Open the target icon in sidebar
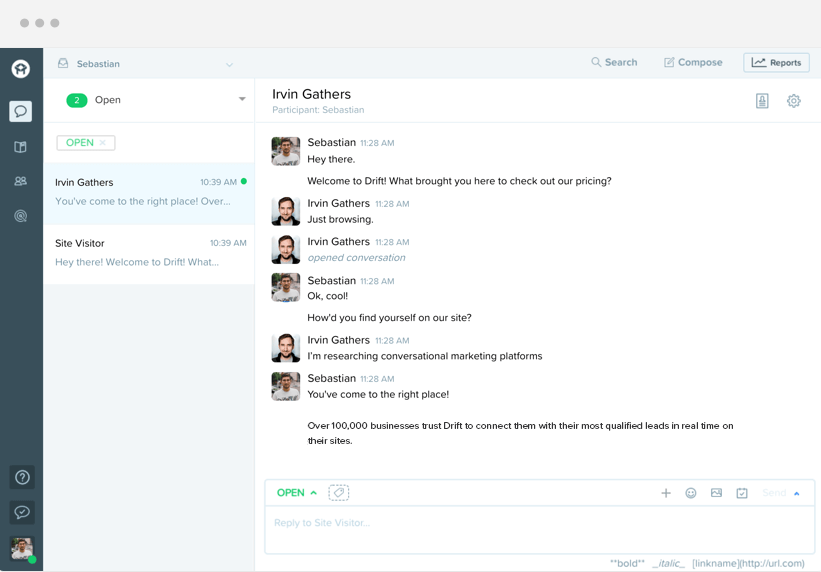821x572 pixels. coord(20,216)
